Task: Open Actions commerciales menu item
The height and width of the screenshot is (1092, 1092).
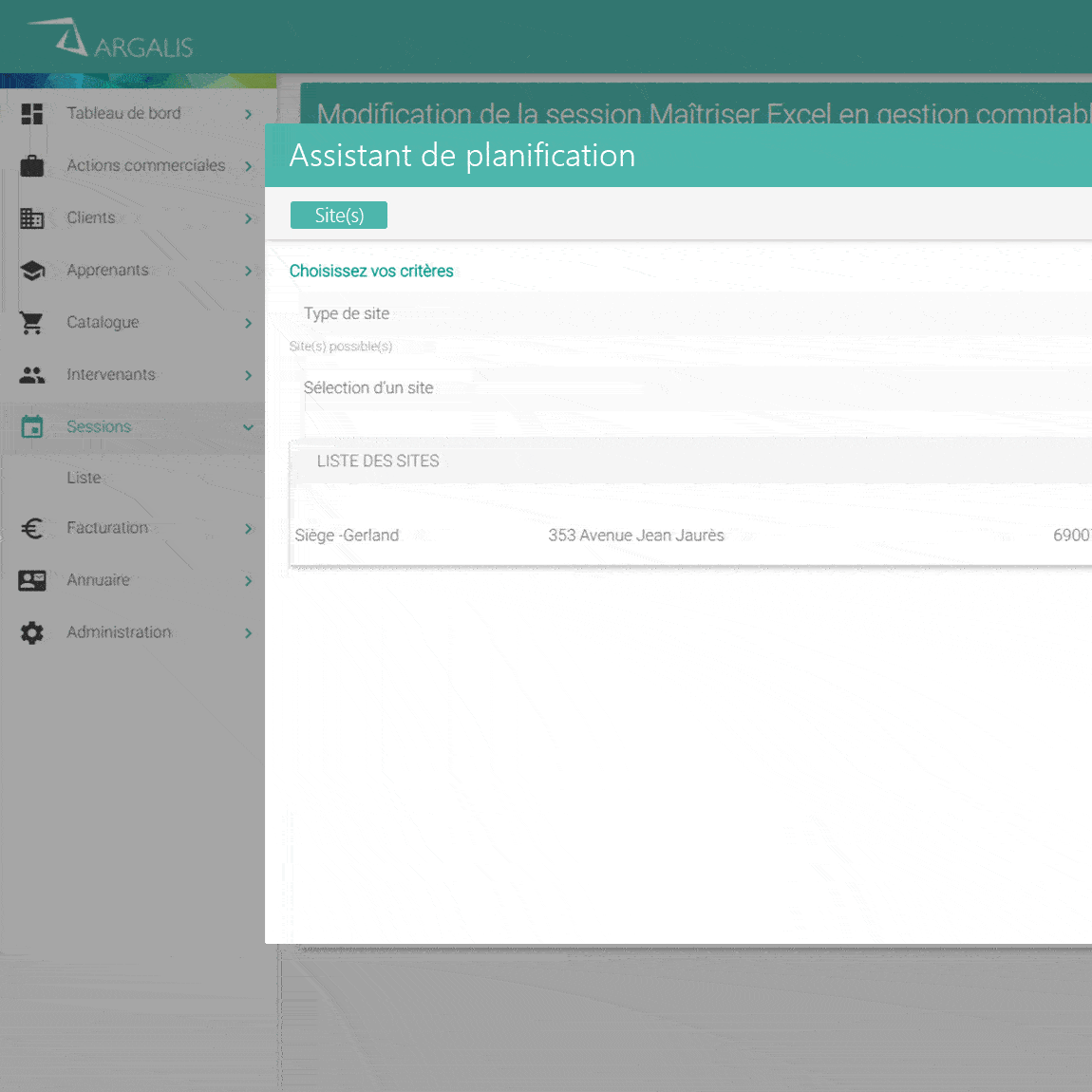Action: (x=145, y=165)
